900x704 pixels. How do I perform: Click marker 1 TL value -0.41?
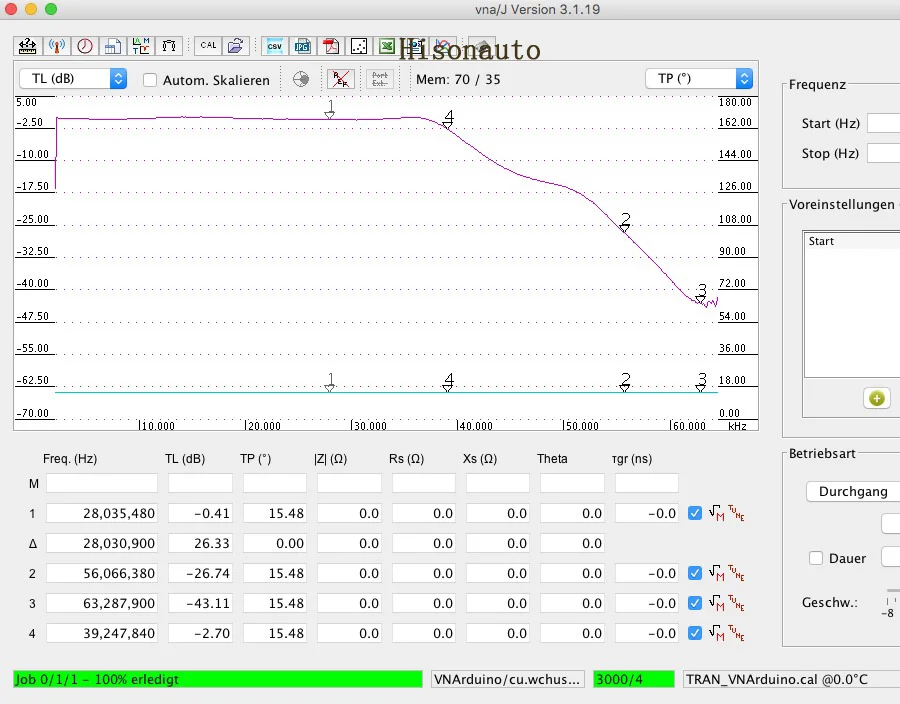[200, 513]
